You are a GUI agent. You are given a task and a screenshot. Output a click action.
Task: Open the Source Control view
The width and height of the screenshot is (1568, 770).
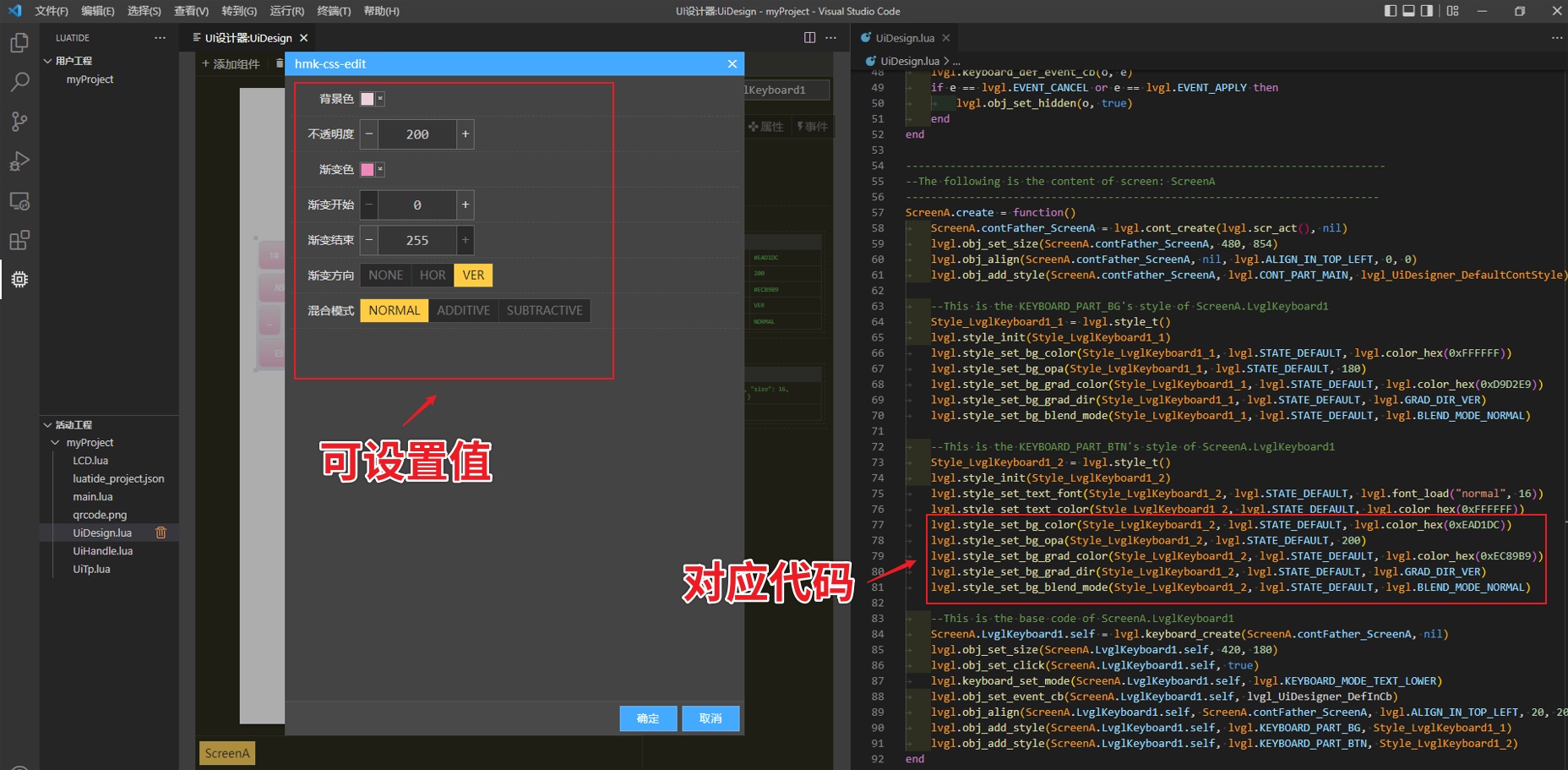[x=19, y=122]
